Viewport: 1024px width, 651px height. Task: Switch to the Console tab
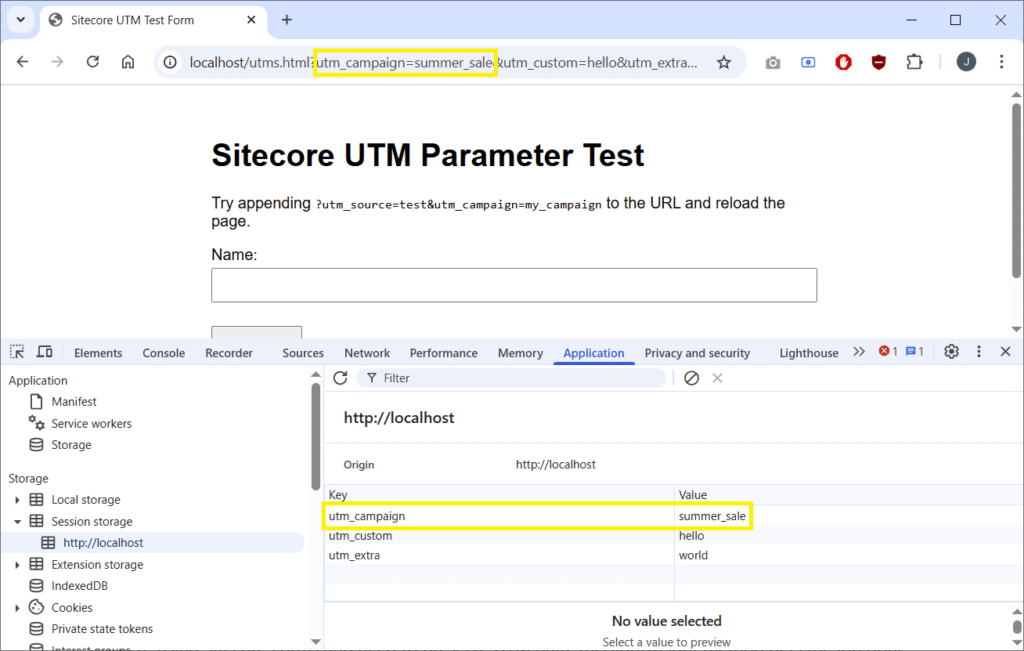[x=163, y=353]
